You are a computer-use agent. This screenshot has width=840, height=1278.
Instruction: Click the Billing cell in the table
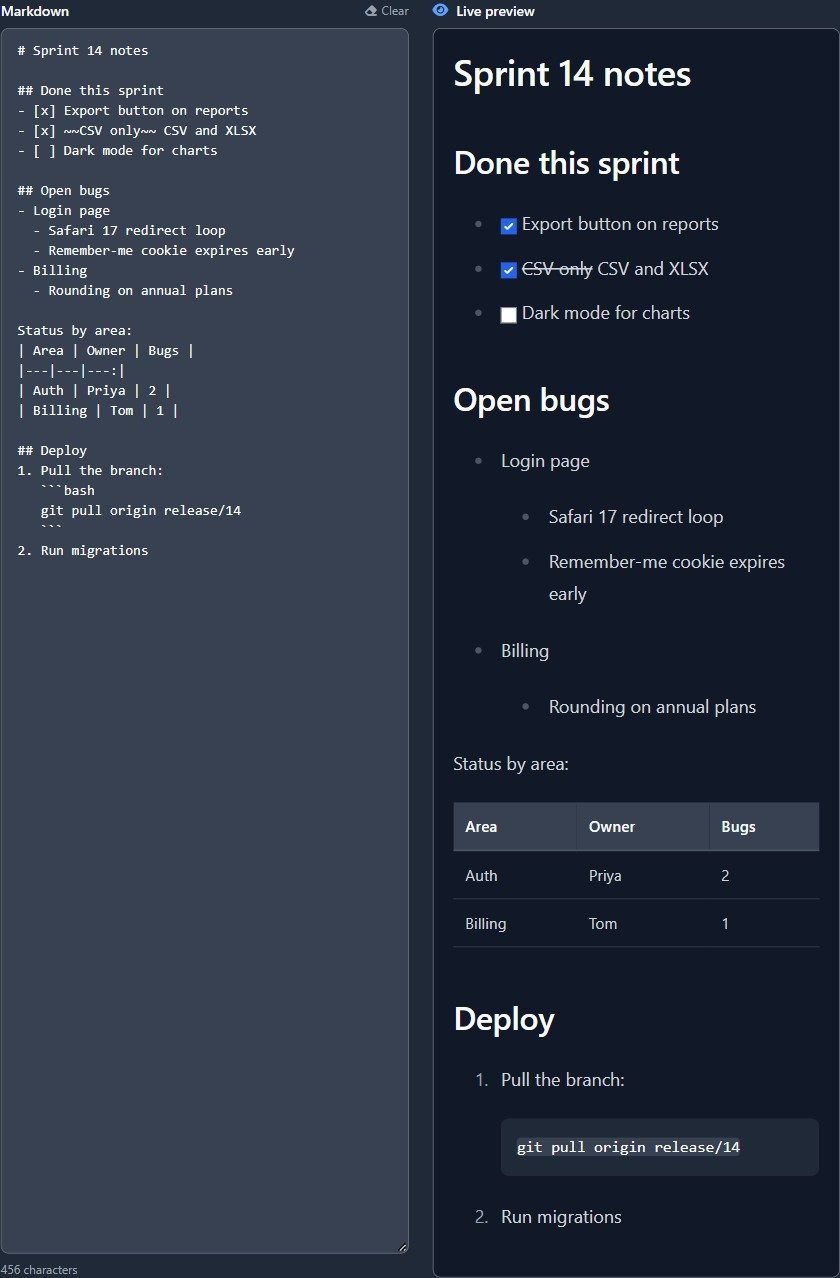point(514,923)
